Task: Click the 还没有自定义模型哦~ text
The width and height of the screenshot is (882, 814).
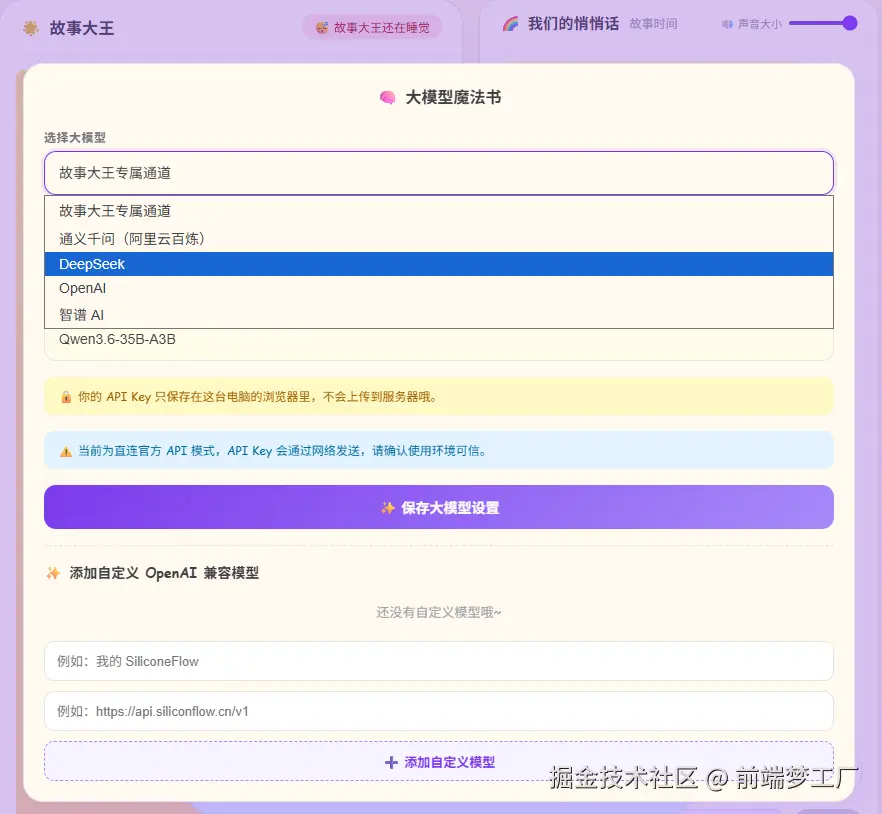Action: click(439, 612)
